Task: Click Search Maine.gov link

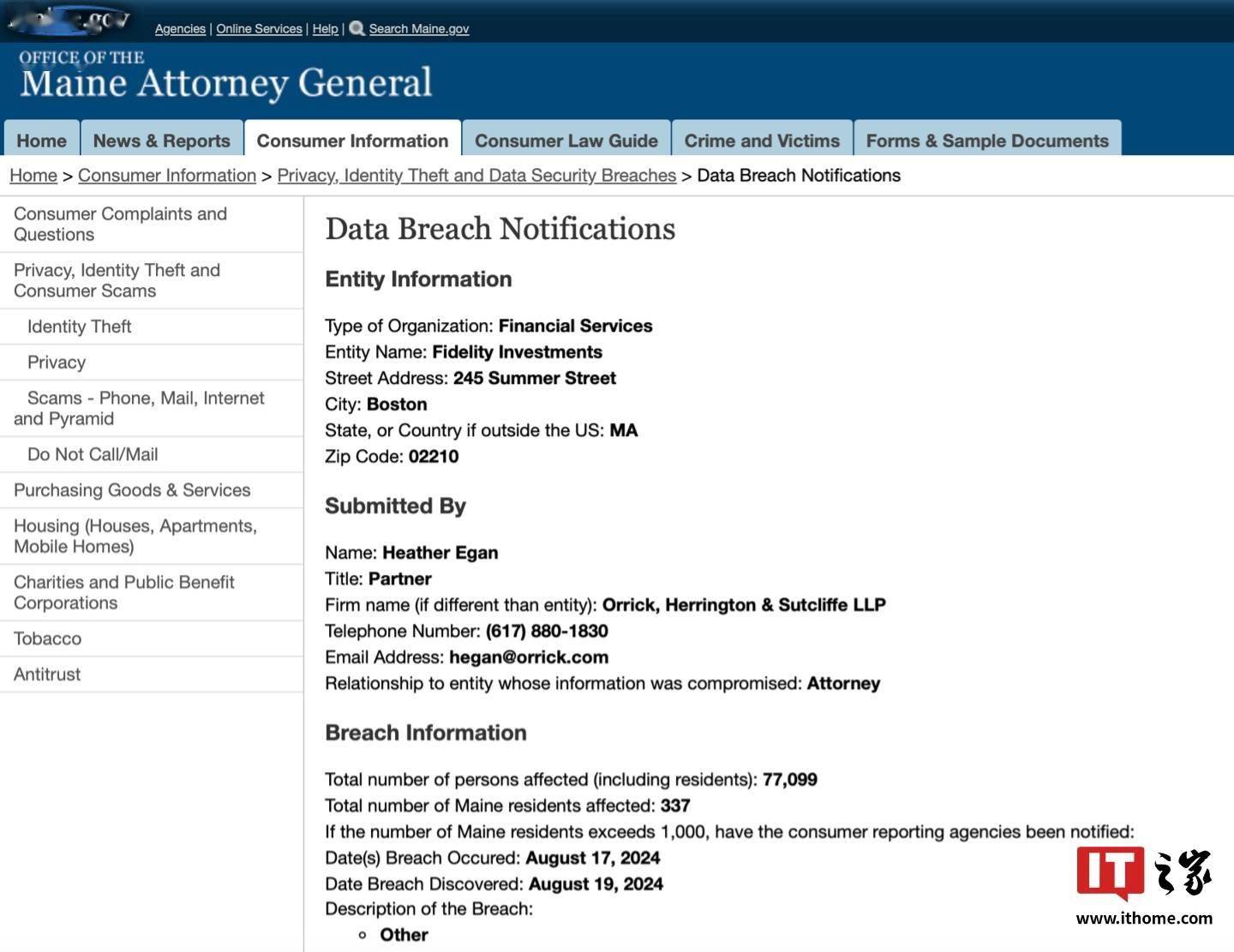Action: point(419,28)
